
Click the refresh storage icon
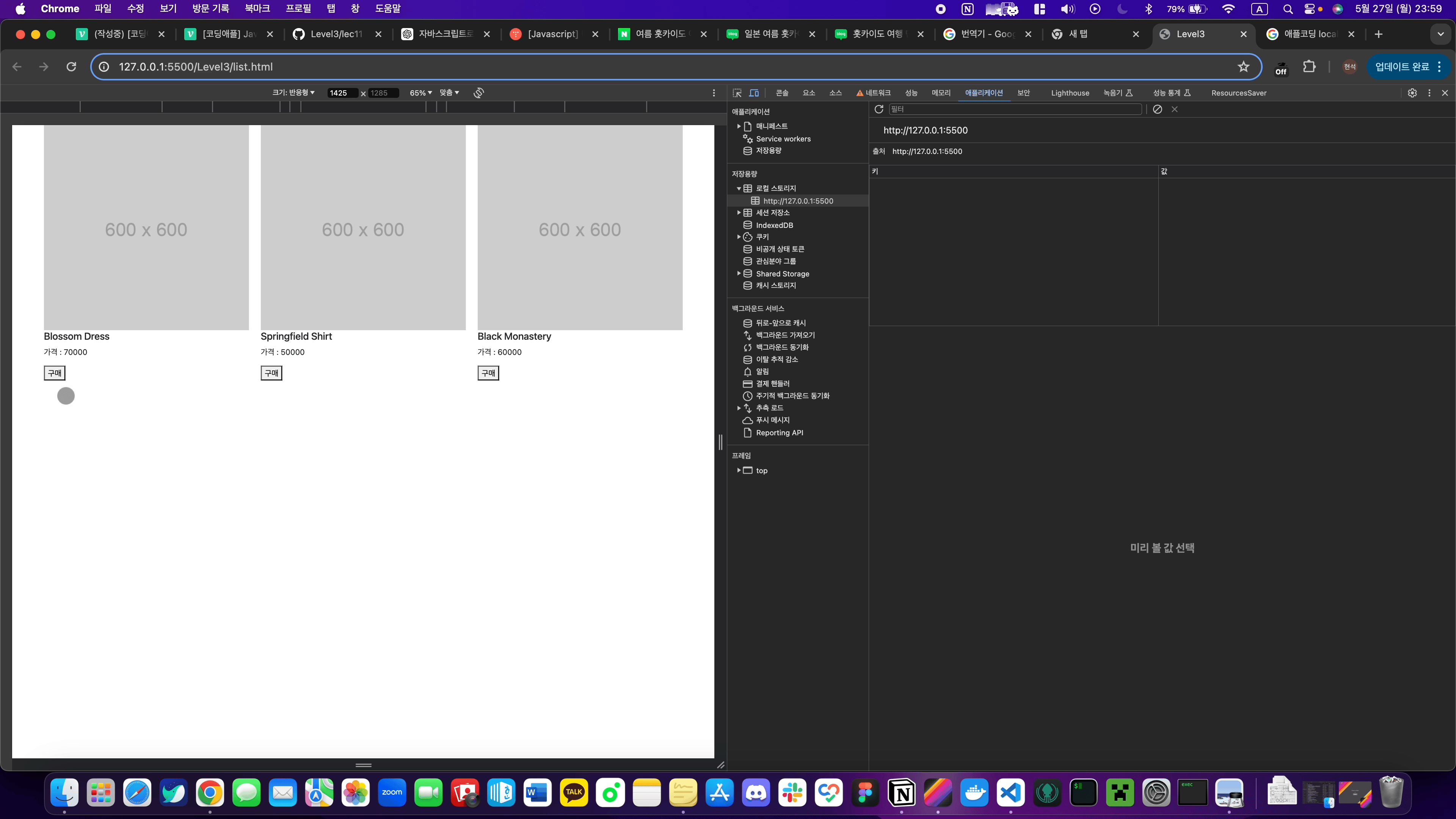(879, 109)
